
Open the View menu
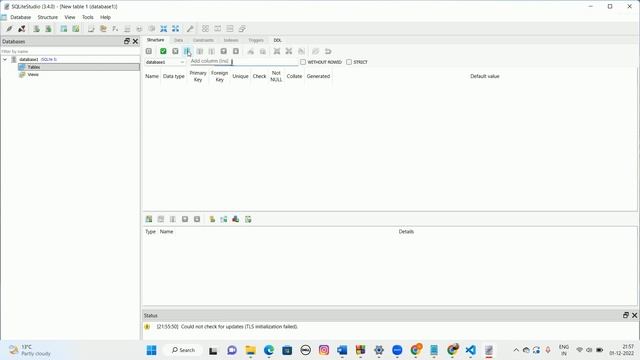coord(70,17)
